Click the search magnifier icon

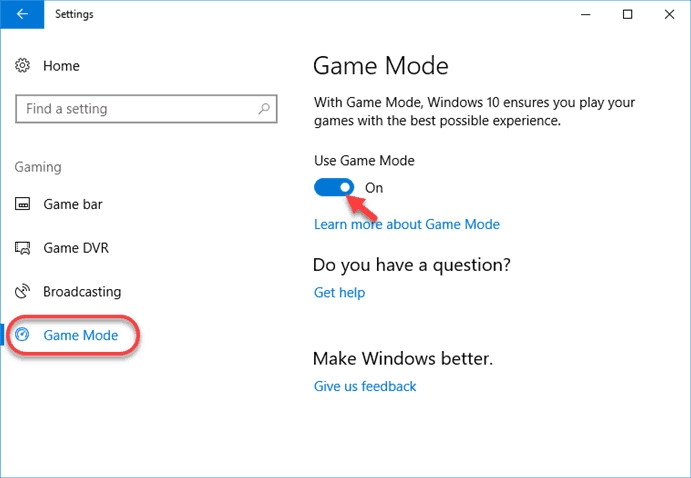(x=264, y=109)
